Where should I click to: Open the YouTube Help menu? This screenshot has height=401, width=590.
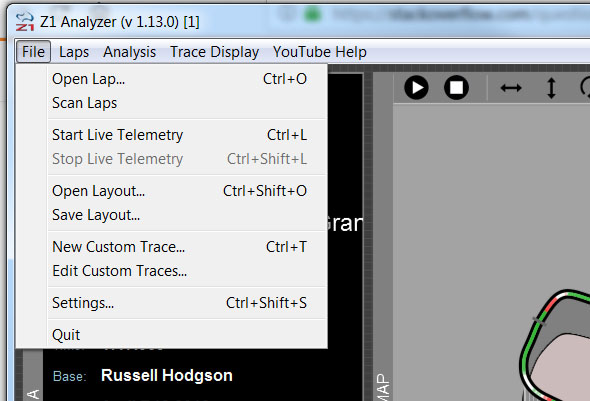coord(320,52)
